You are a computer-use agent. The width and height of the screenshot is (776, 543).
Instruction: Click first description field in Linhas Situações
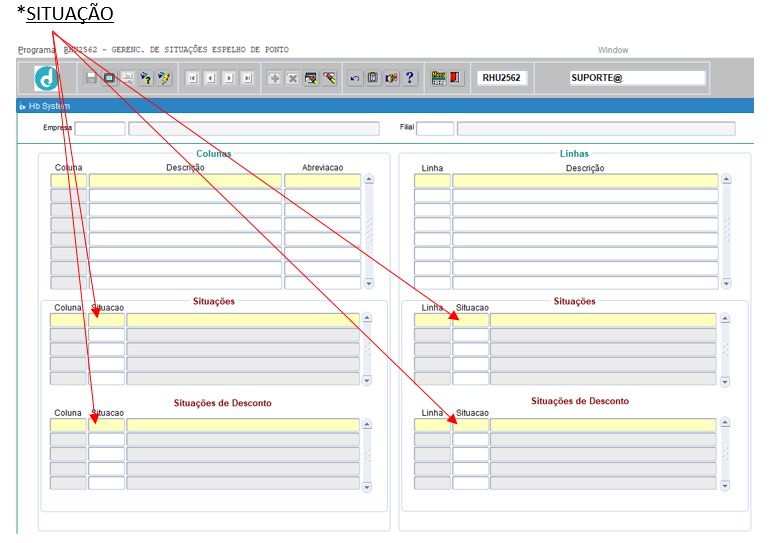(603, 320)
